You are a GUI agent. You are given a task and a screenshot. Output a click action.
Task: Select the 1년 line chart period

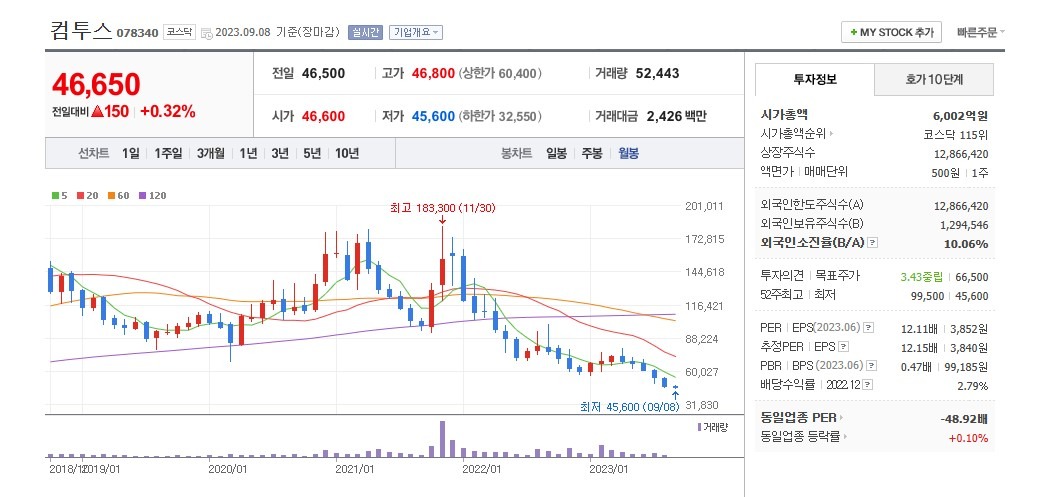point(248,154)
